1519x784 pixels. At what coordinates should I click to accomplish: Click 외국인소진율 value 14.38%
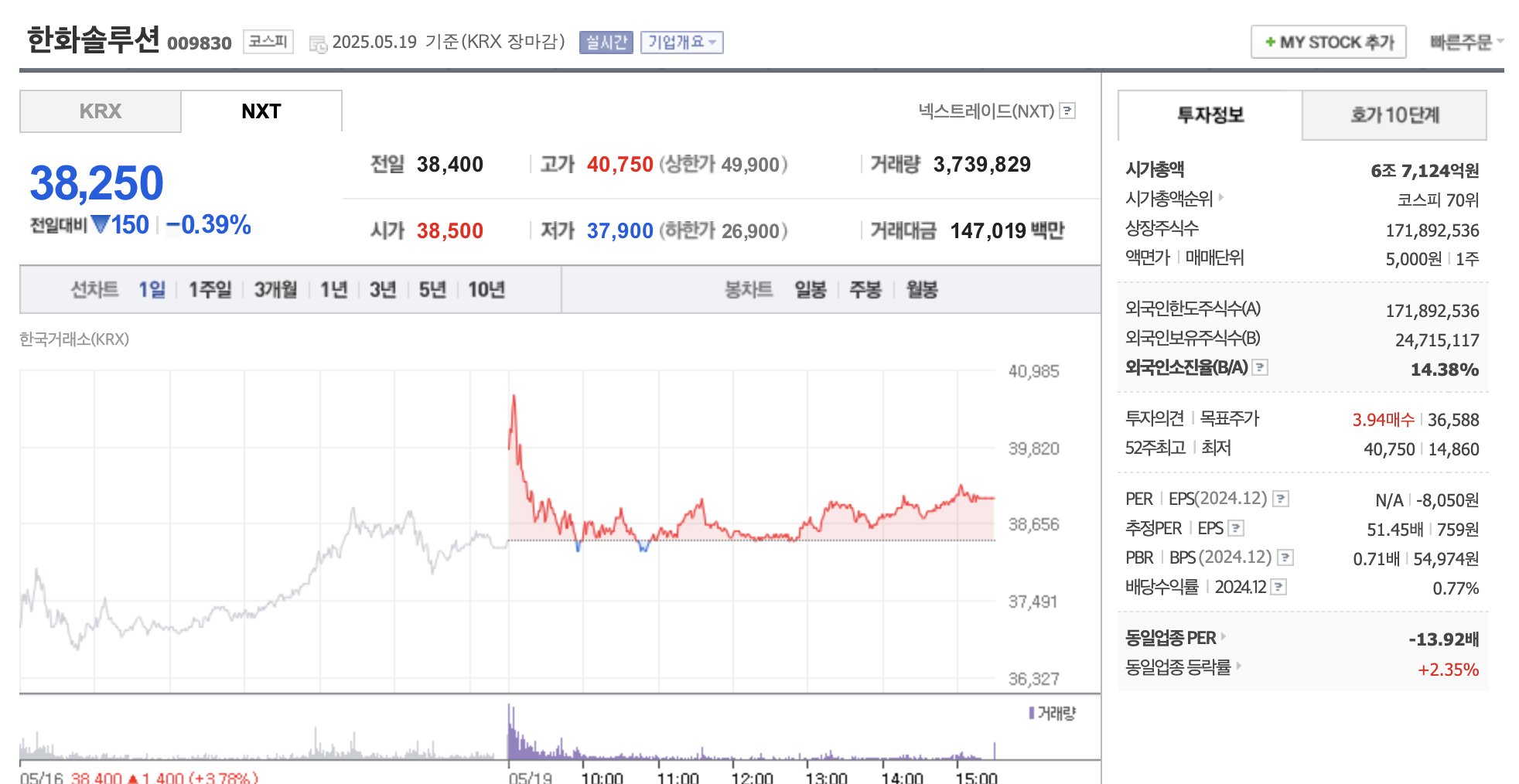pos(1445,370)
